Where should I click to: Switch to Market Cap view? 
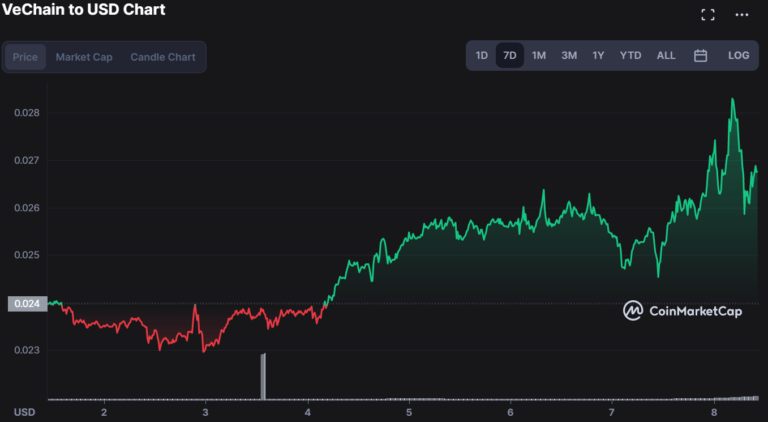pos(84,57)
